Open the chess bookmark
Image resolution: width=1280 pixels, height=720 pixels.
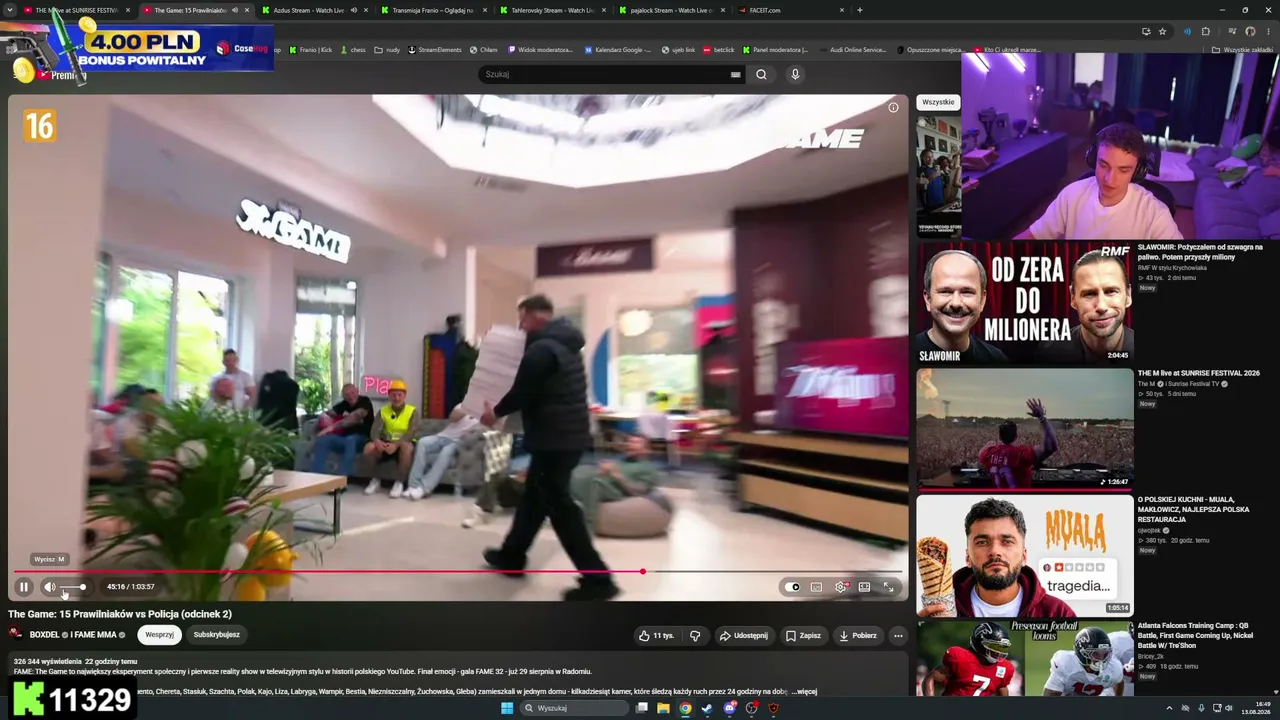click(353, 49)
